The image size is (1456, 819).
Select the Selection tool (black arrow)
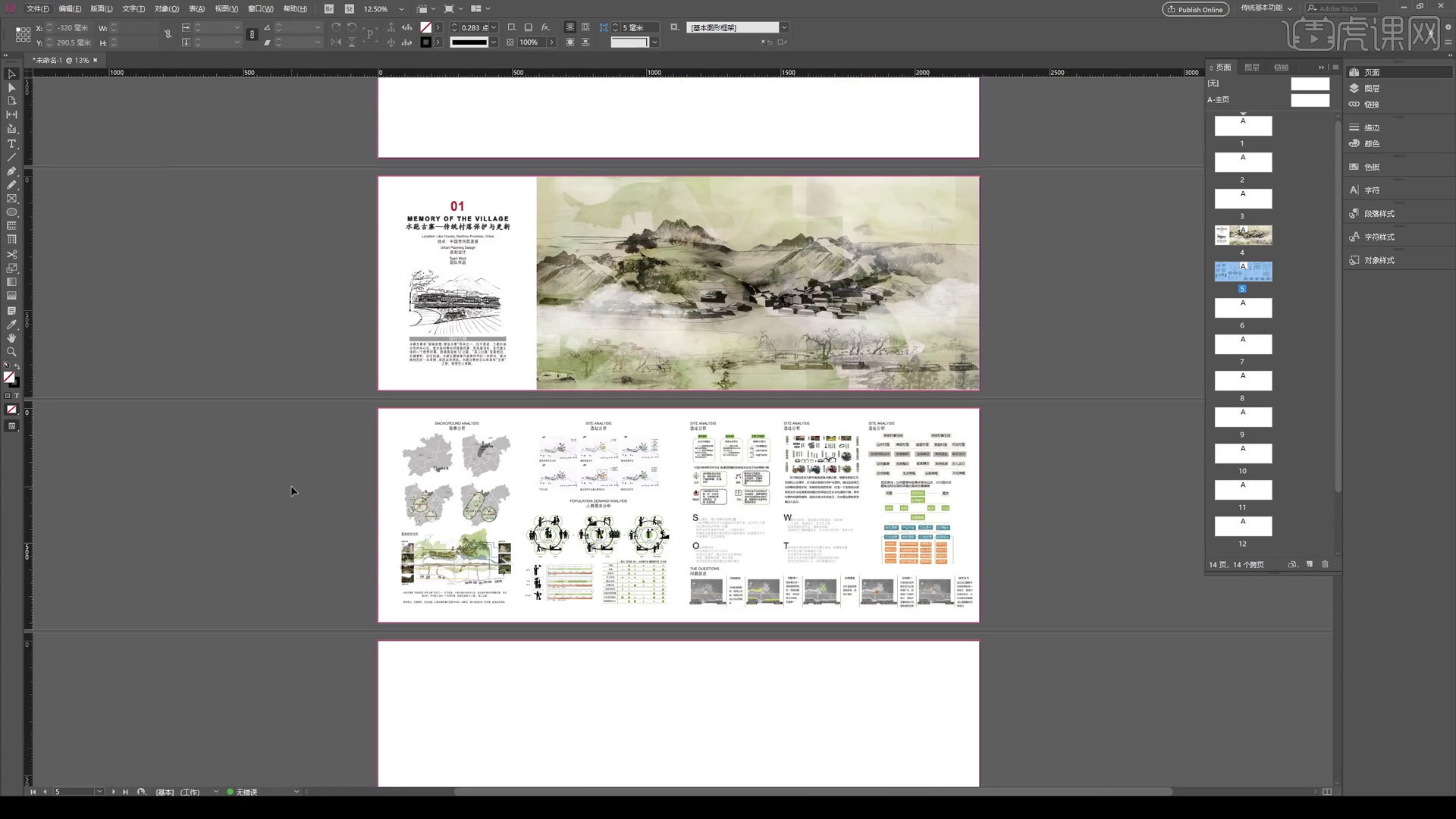click(x=11, y=74)
